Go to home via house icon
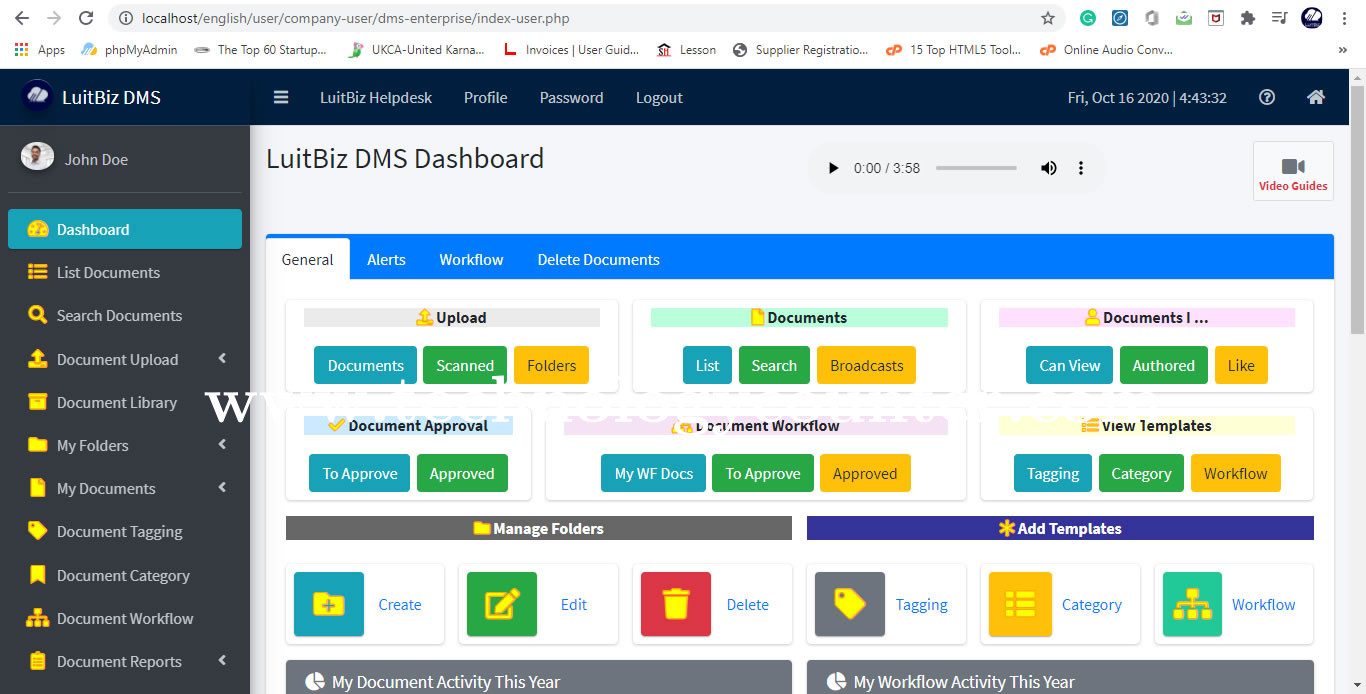 [1316, 97]
